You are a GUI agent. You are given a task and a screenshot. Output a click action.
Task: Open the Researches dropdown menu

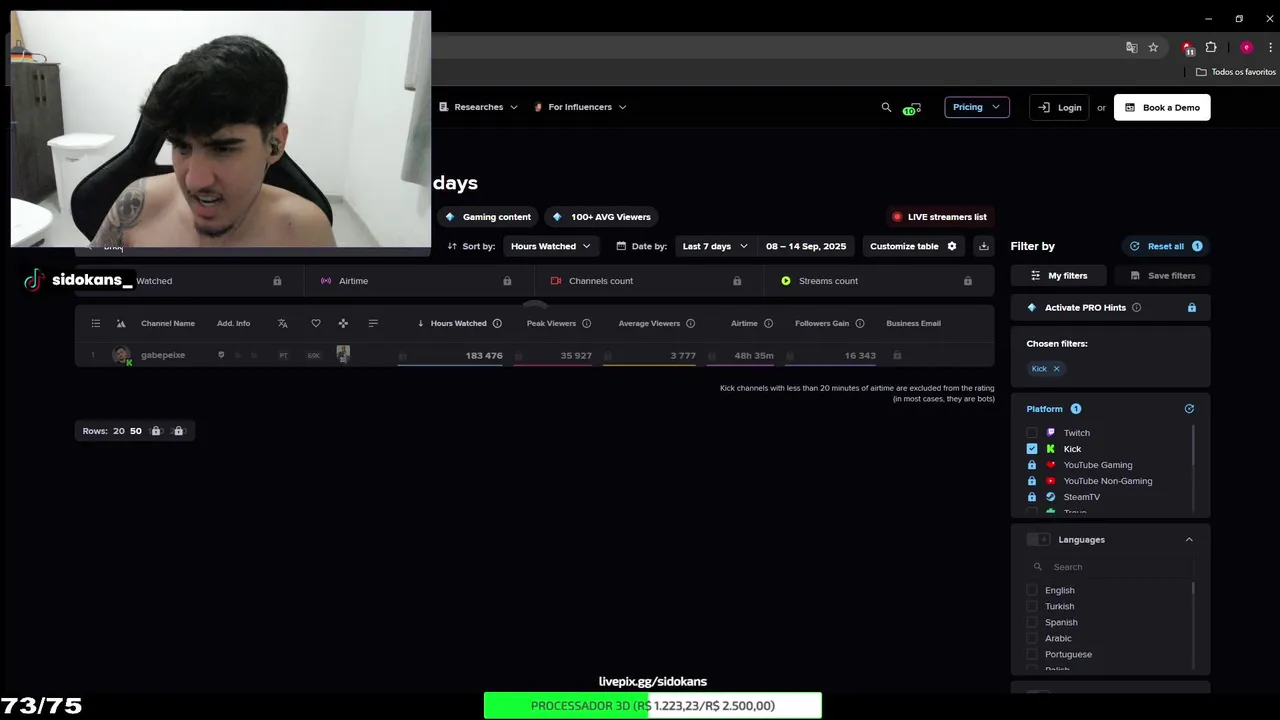tap(478, 107)
